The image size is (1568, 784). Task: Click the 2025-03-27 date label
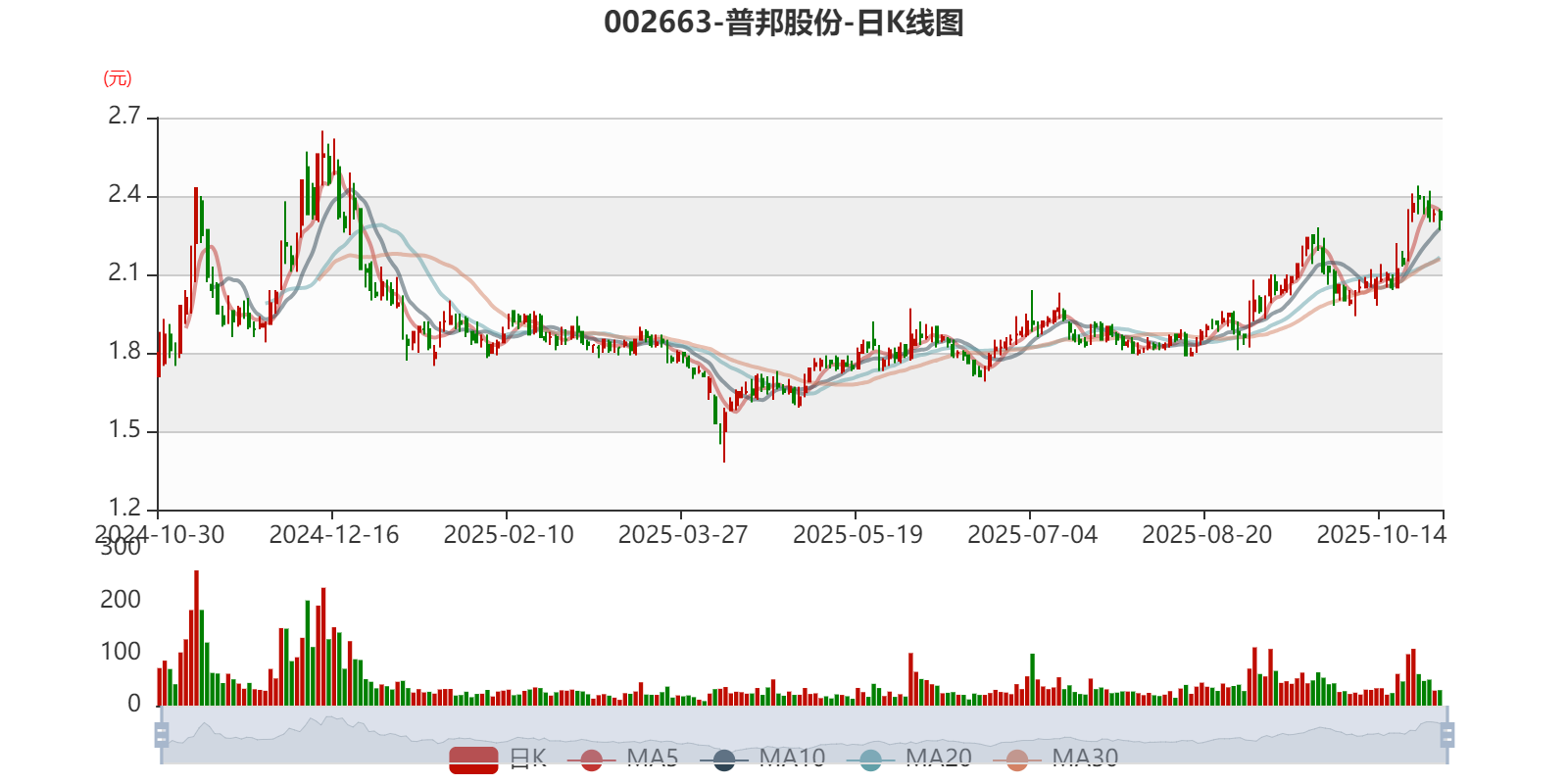tap(683, 535)
